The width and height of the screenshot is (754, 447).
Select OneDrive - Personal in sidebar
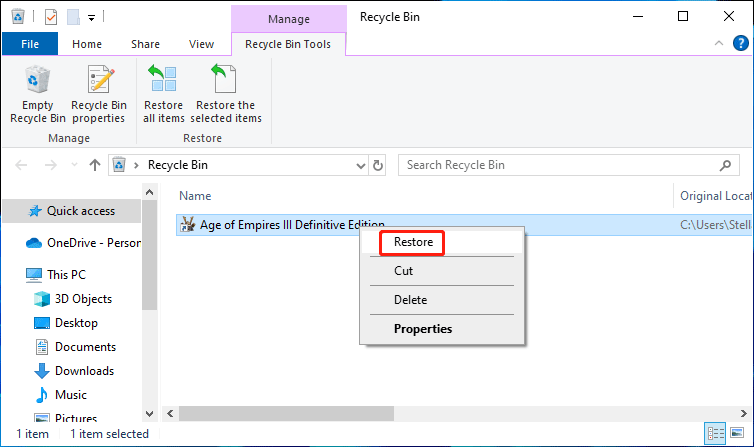pyautogui.click(x=94, y=243)
